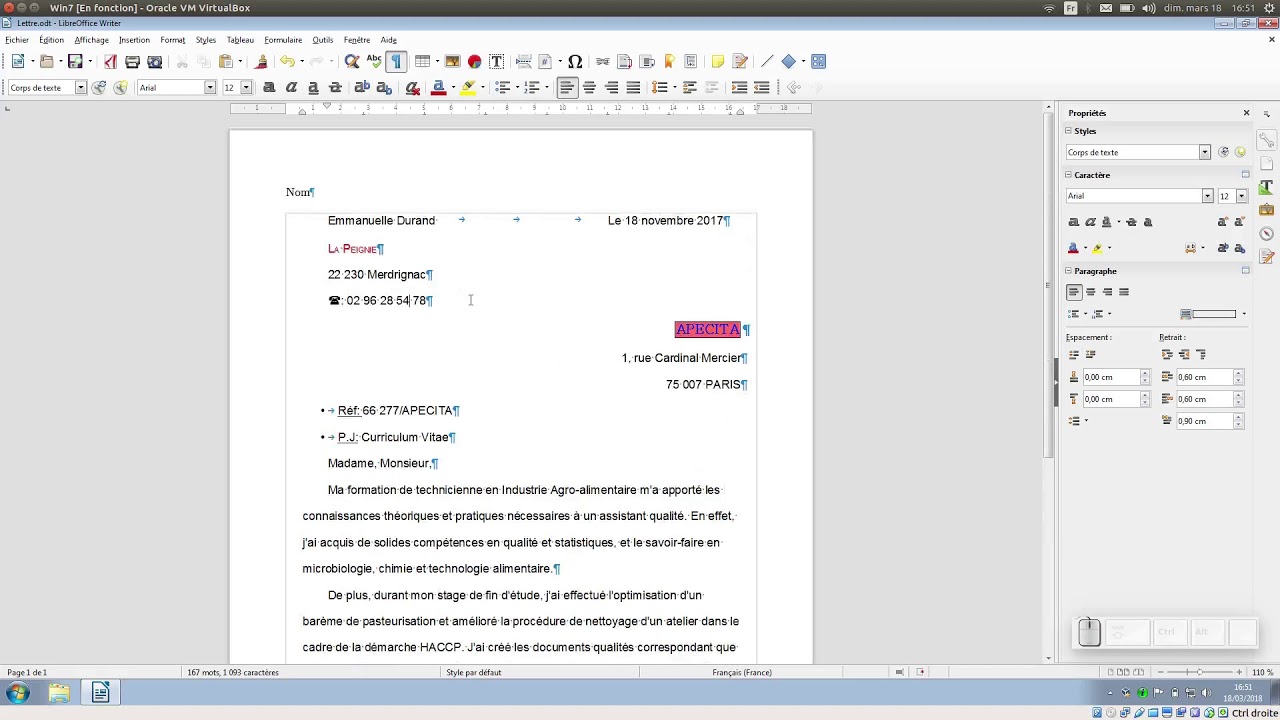Screen dimensions: 1280x720
Task: Click the Open folder toolbar icon
Action: pyautogui.click(x=46, y=62)
